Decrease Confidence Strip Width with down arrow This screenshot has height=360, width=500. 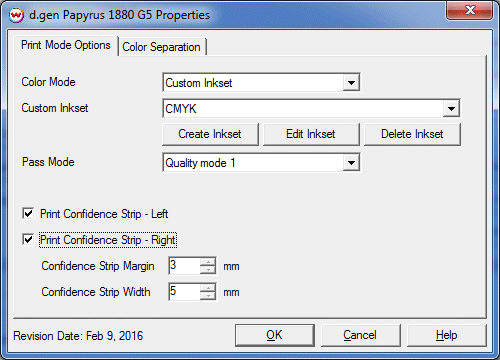(x=208, y=296)
